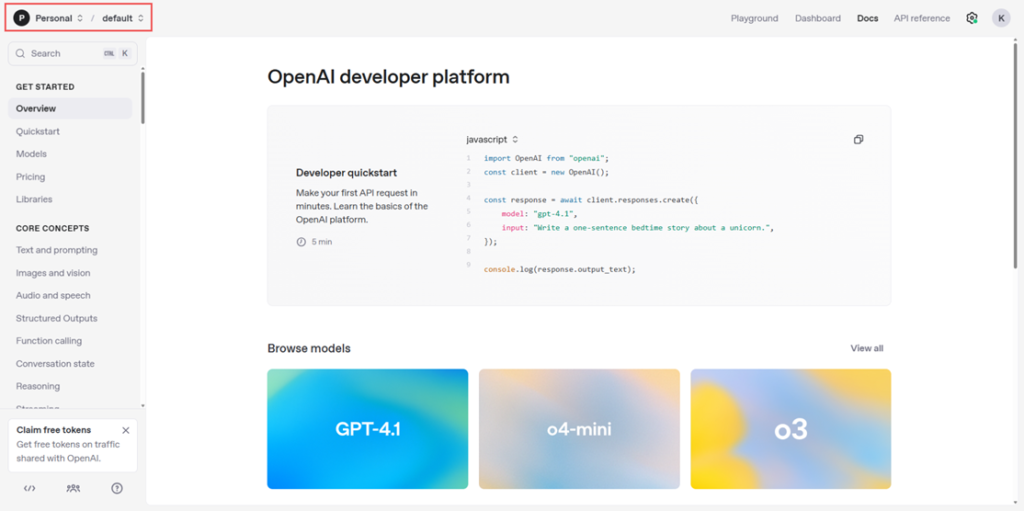Click the sidebar Search field
Viewport: 1024px width, 511px height.
pos(72,53)
